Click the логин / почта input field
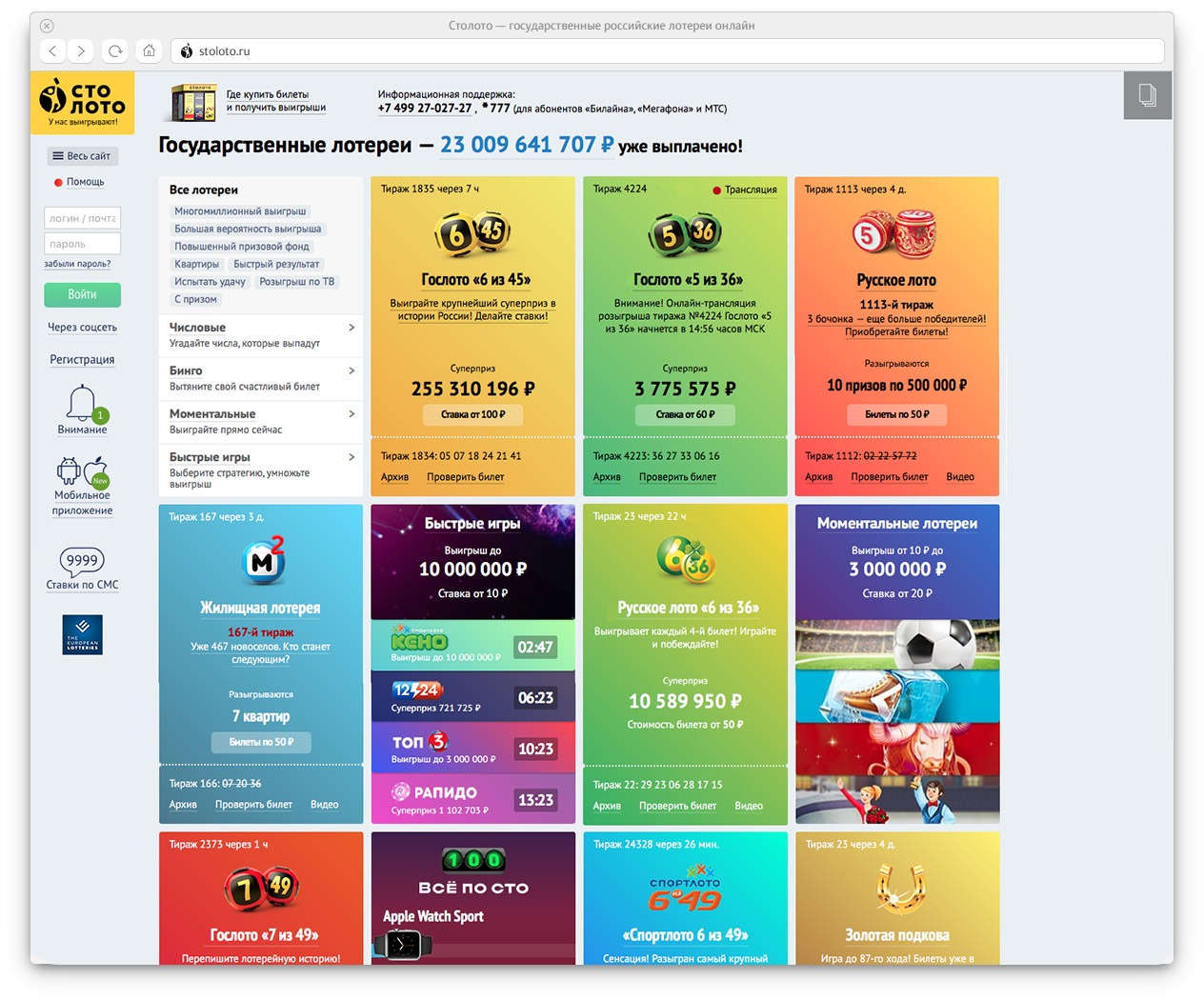The height and width of the screenshot is (1000, 1204). click(x=82, y=218)
